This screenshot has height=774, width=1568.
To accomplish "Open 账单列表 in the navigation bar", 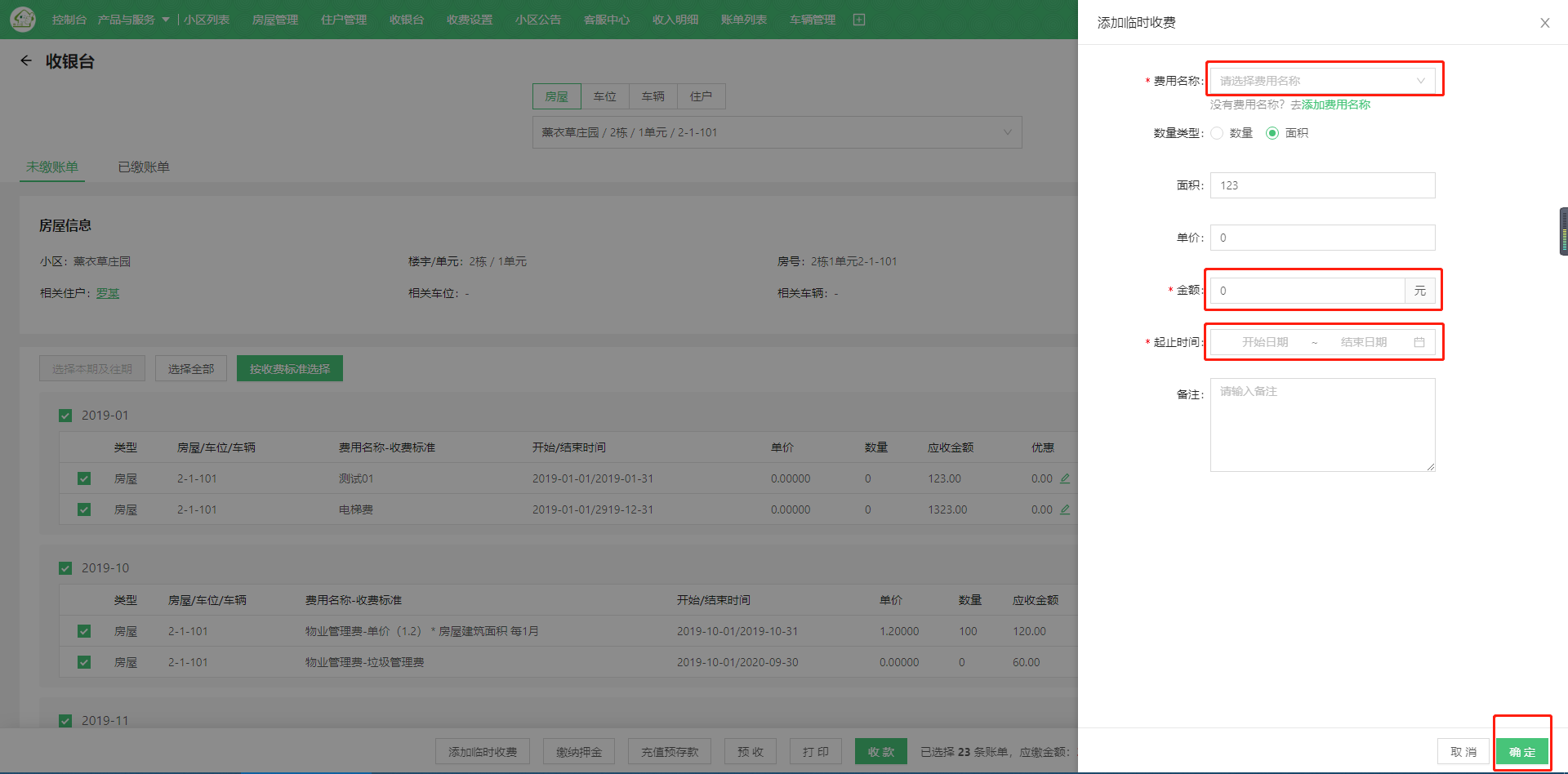I will (744, 20).
